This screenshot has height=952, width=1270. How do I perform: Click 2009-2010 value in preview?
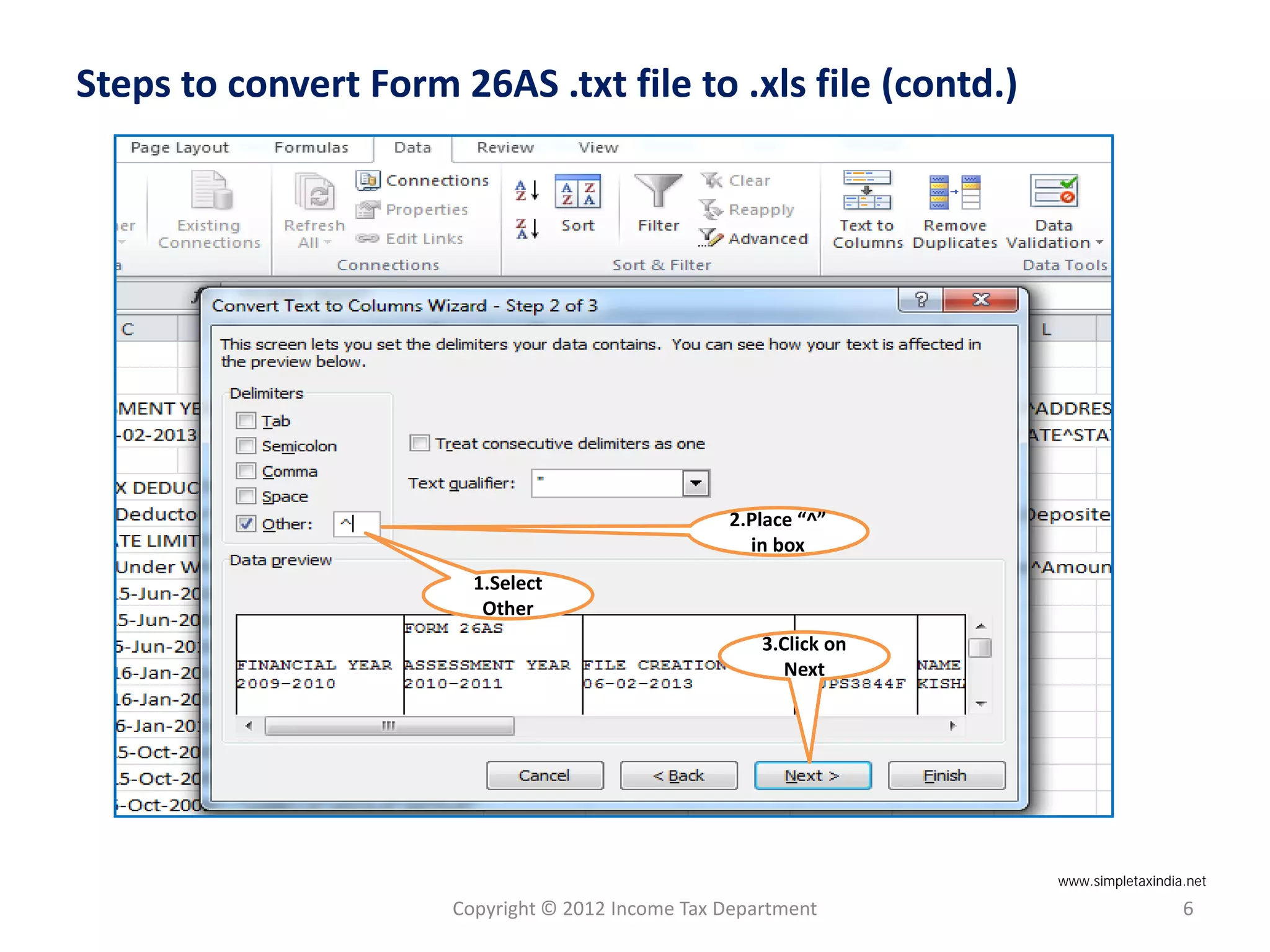pyautogui.click(x=286, y=684)
